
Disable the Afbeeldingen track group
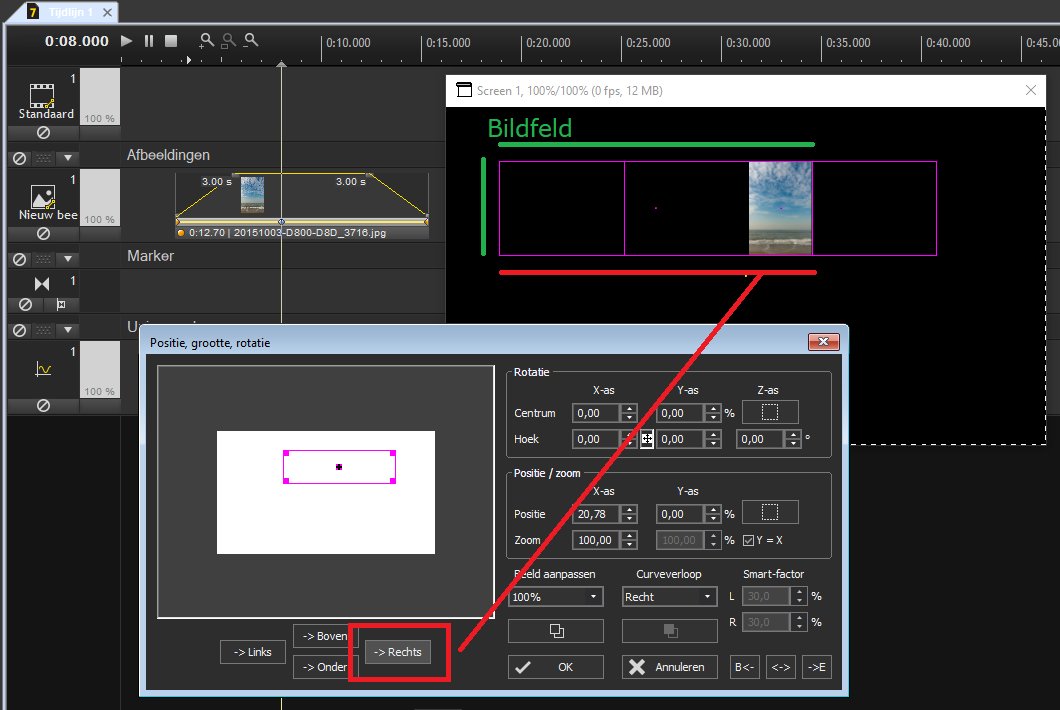pyautogui.click(x=18, y=158)
